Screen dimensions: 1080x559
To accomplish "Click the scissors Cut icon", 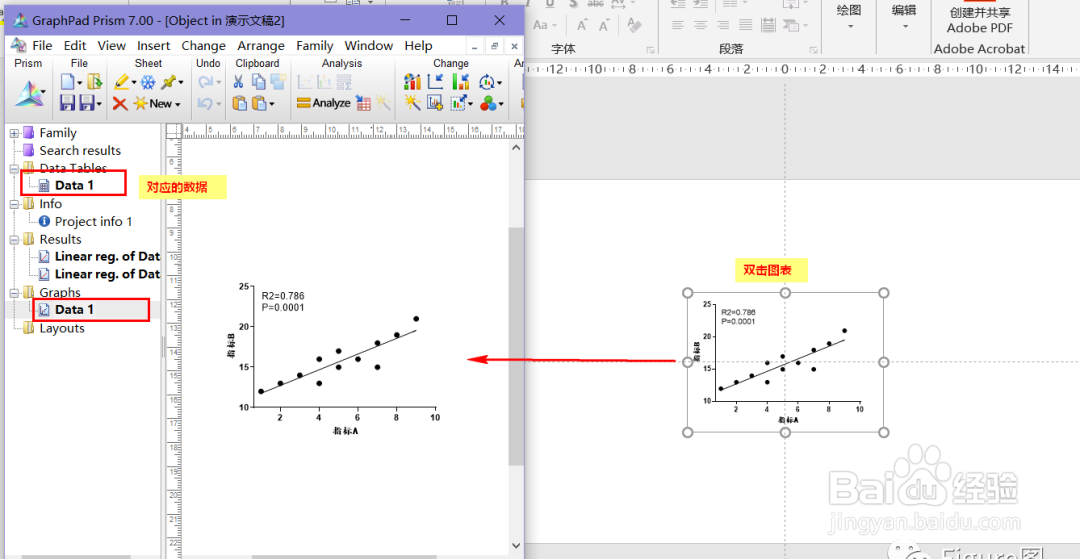I will click(x=238, y=82).
